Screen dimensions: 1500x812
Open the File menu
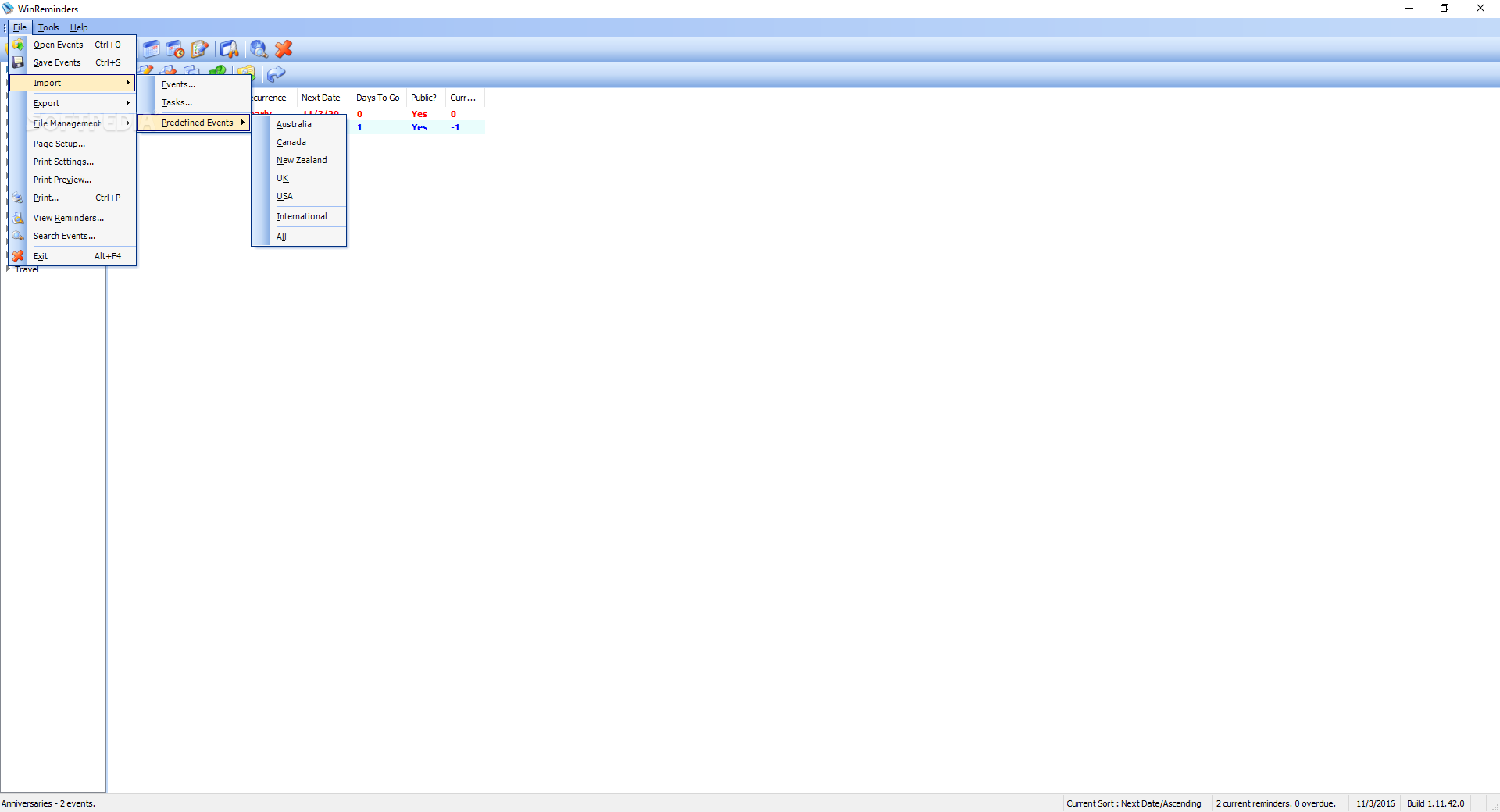click(20, 27)
